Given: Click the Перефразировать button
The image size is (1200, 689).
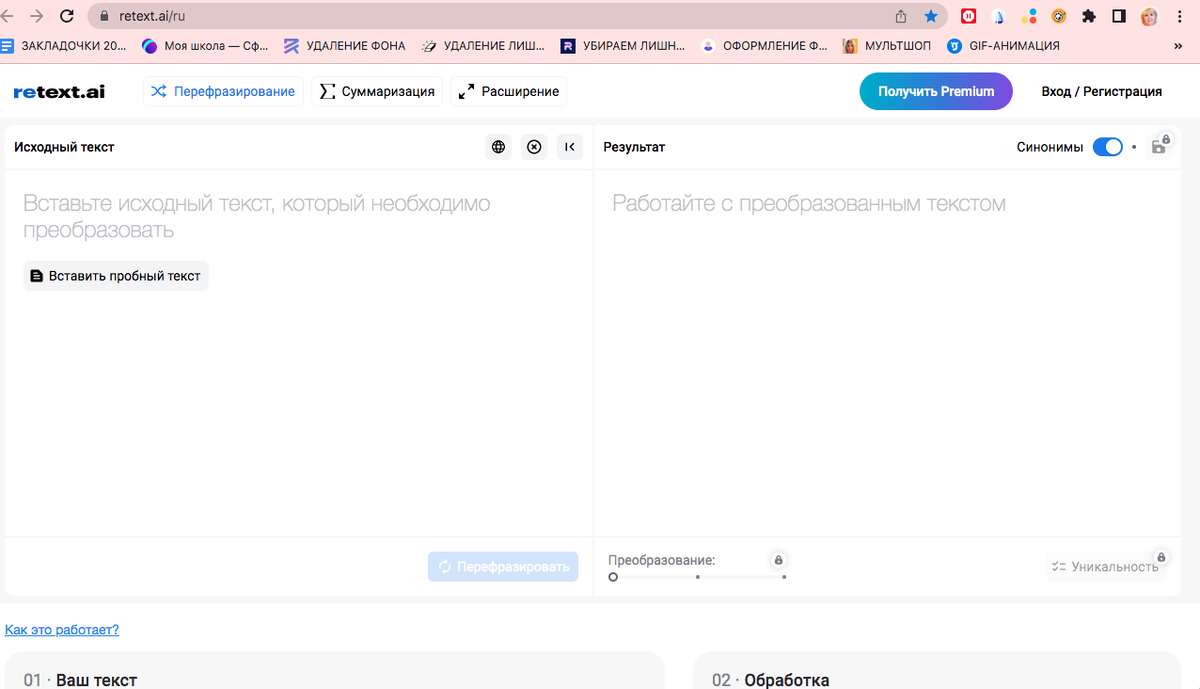Looking at the screenshot, I should tap(503, 566).
